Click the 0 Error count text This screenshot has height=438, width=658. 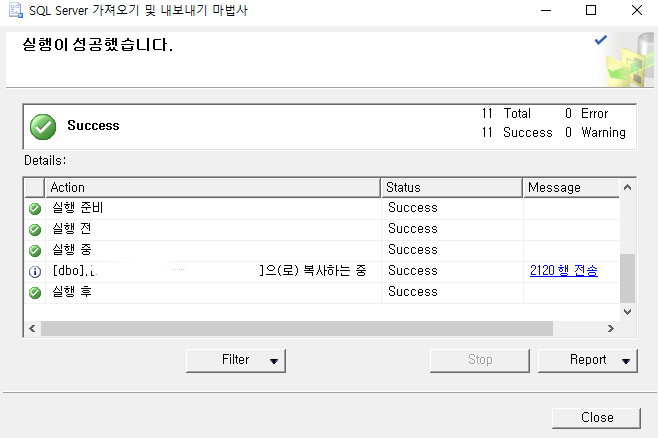[586, 113]
